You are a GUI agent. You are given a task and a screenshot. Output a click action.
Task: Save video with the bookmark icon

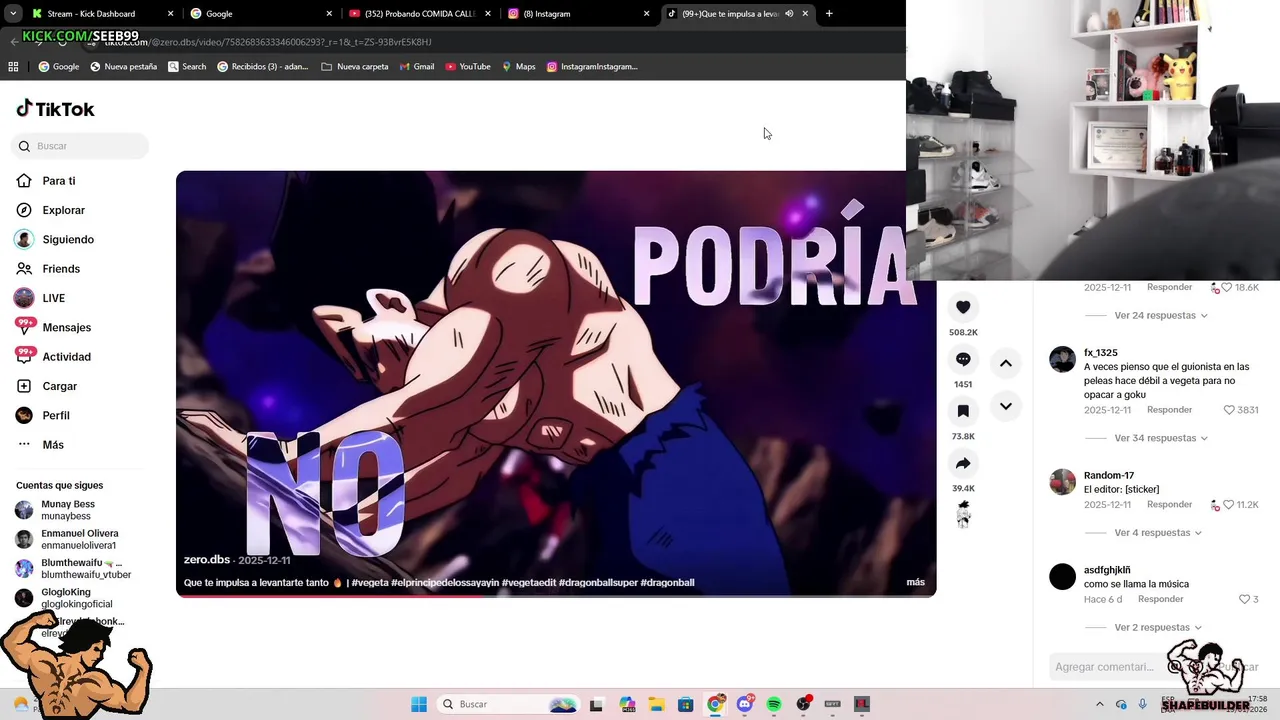point(963,411)
